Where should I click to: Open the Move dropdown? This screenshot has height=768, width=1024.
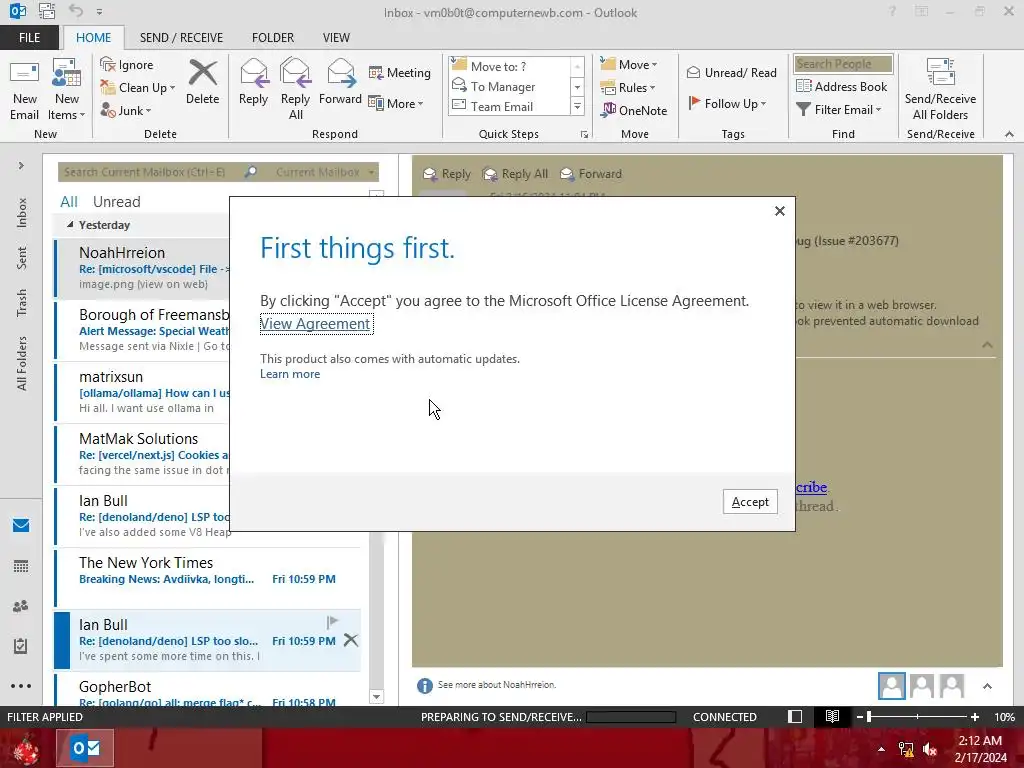click(x=629, y=65)
